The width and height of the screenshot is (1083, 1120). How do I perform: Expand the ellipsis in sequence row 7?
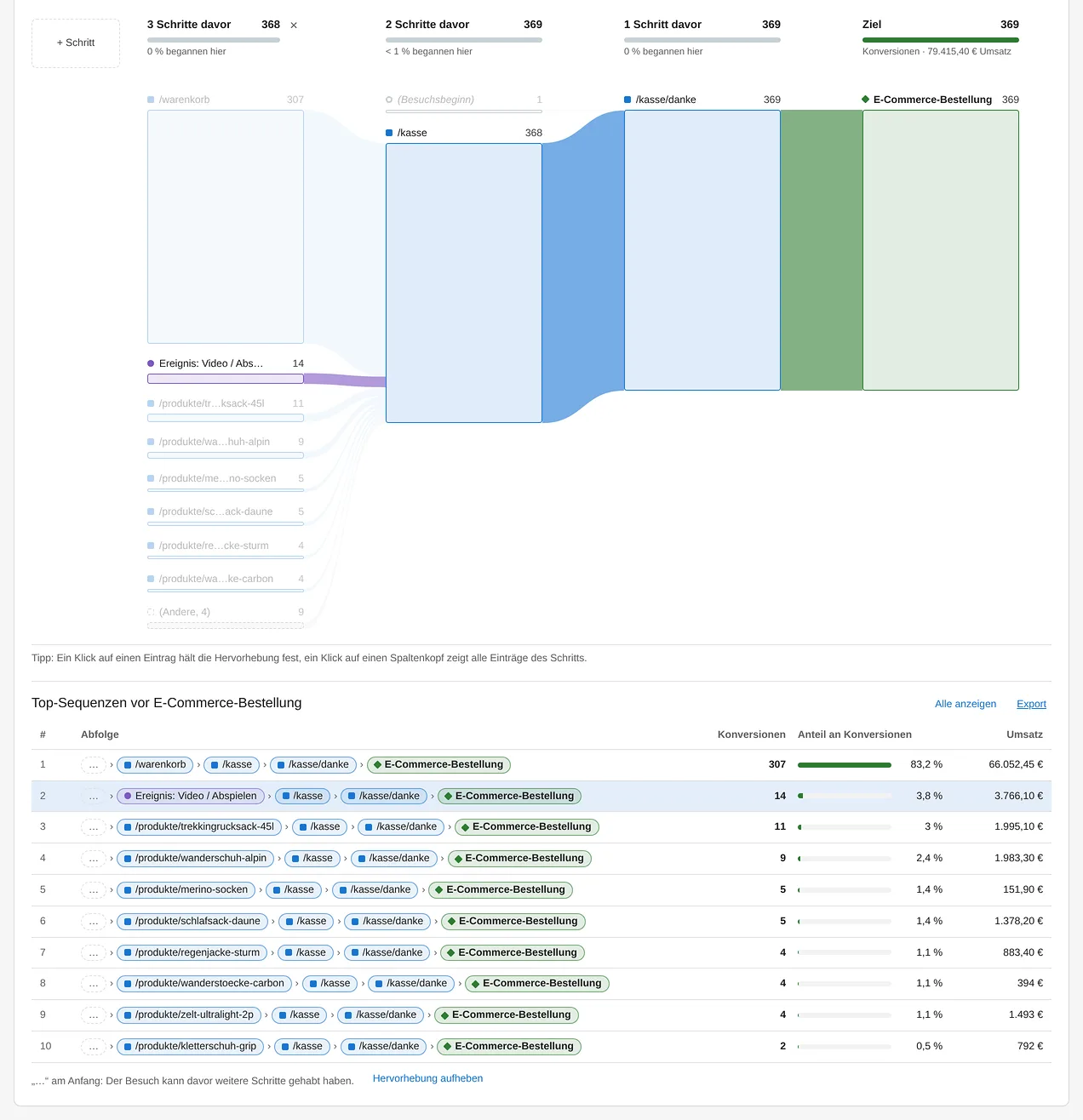(x=94, y=953)
